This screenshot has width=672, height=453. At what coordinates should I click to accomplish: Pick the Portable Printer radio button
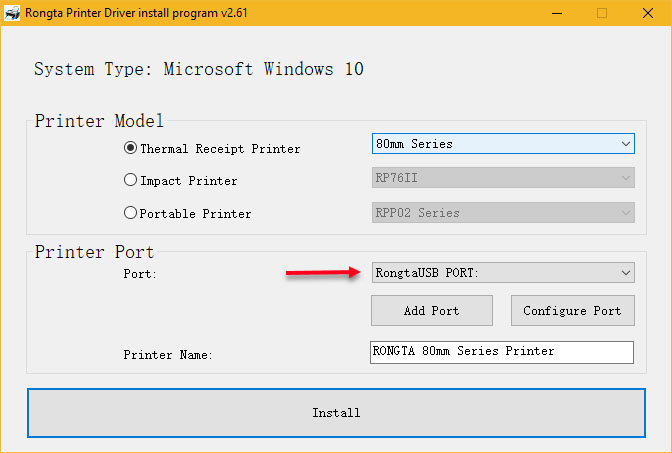tap(130, 213)
